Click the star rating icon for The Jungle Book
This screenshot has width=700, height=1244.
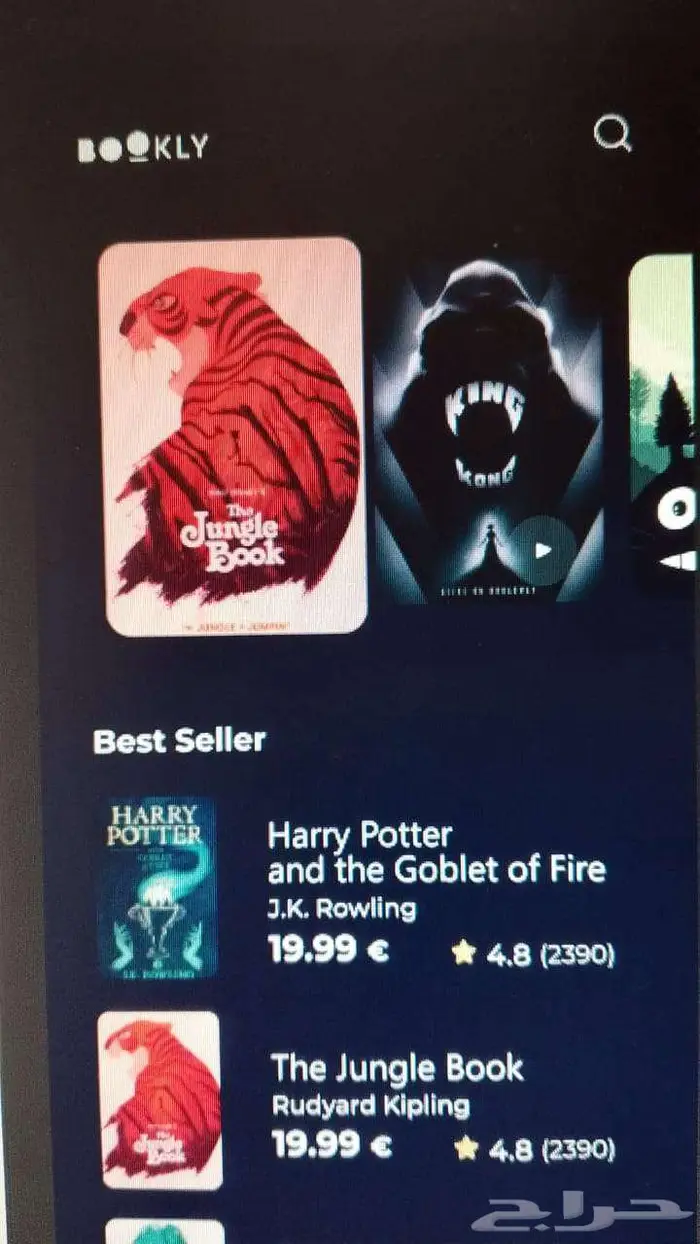tap(465, 1149)
